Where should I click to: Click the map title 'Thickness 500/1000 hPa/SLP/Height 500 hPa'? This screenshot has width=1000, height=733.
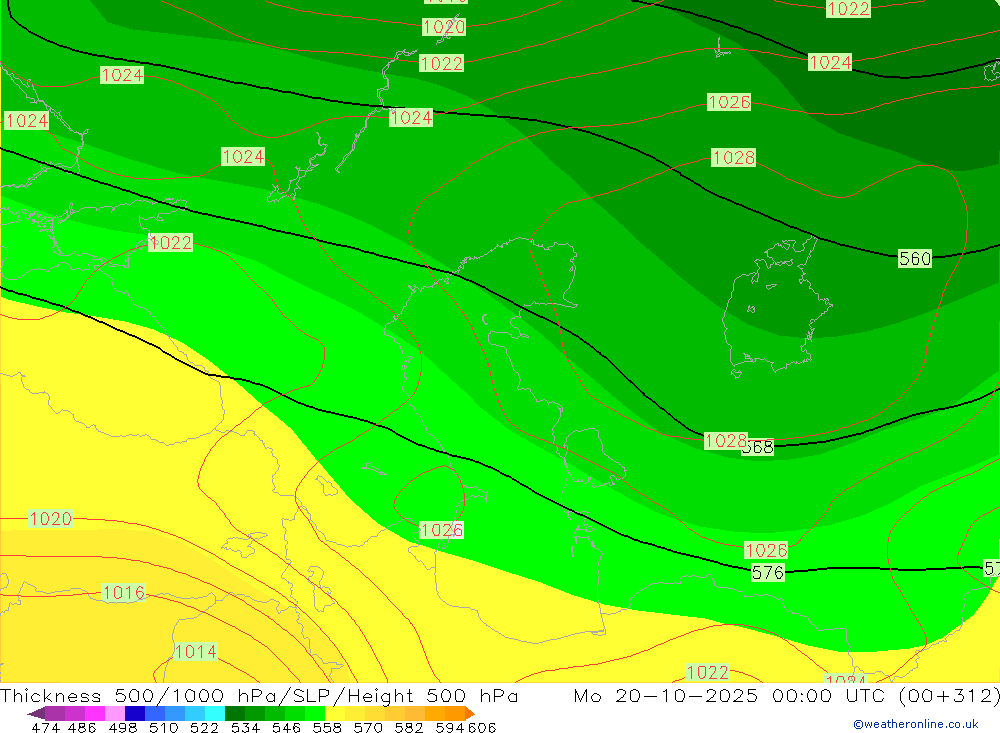click(x=259, y=695)
